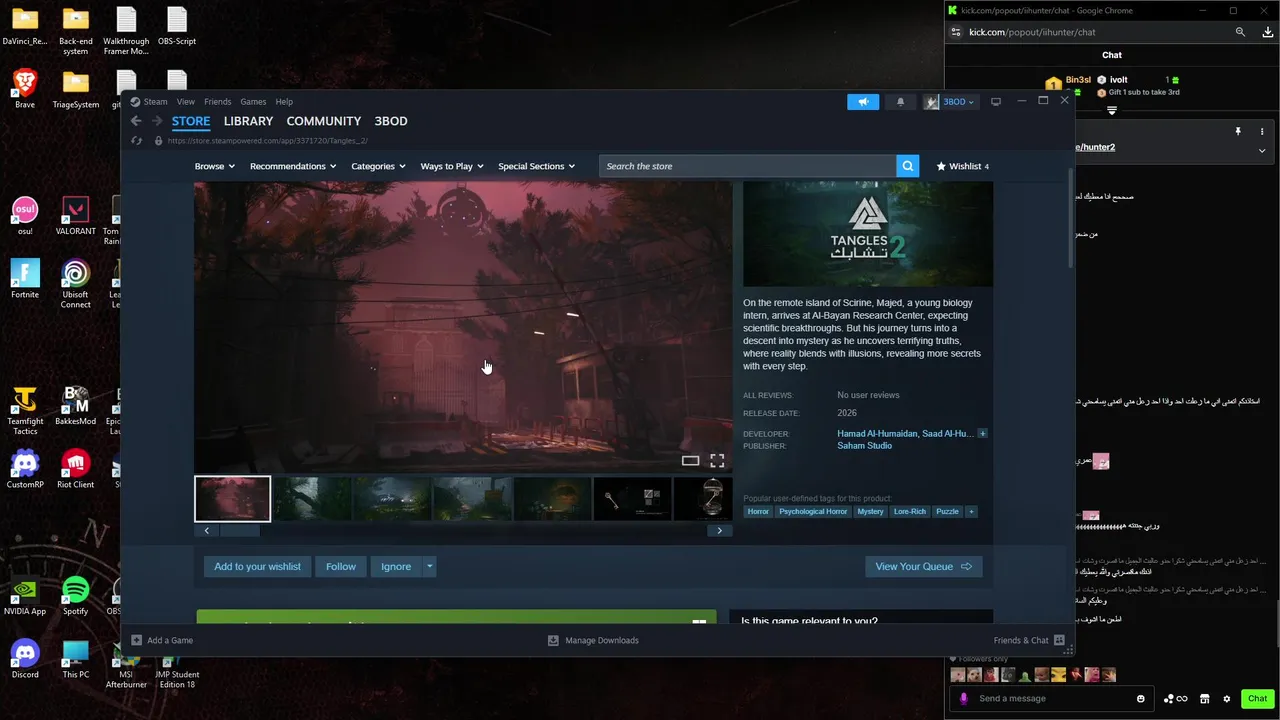Expand the Ways to Play dropdown
The width and height of the screenshot is (1280, 720).
coord(452,166)
